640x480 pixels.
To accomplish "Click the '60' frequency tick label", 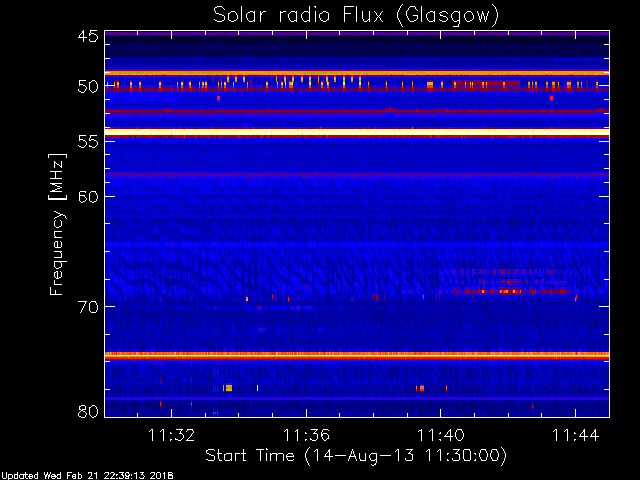I will coord(88,196).
